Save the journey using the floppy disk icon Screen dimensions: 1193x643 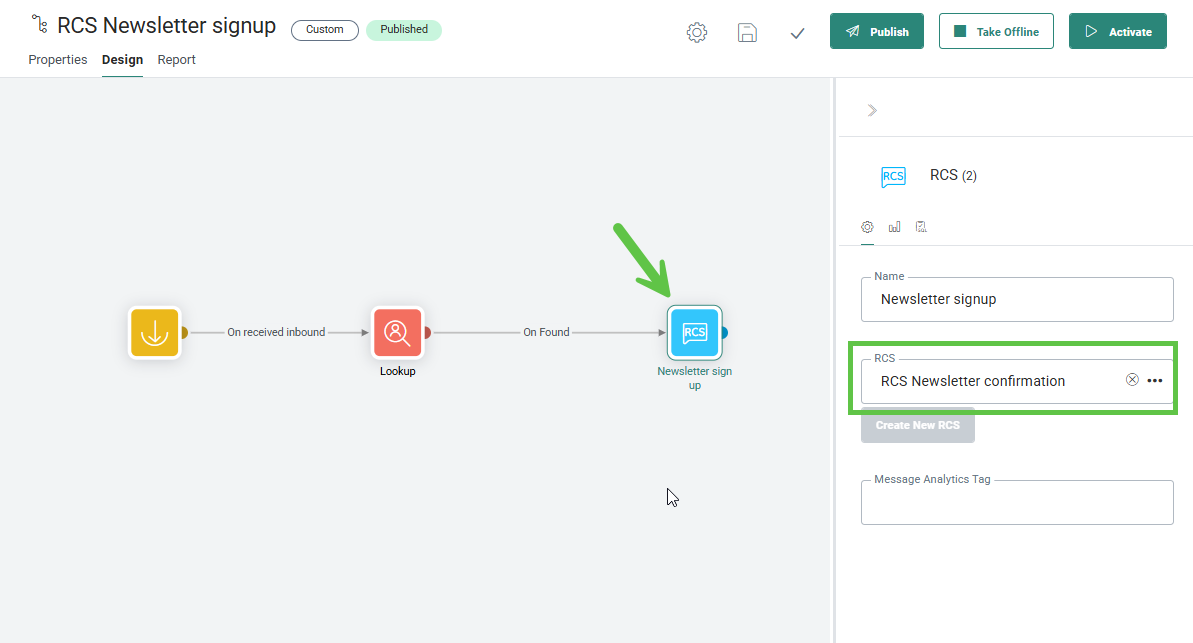coord(747,32)
